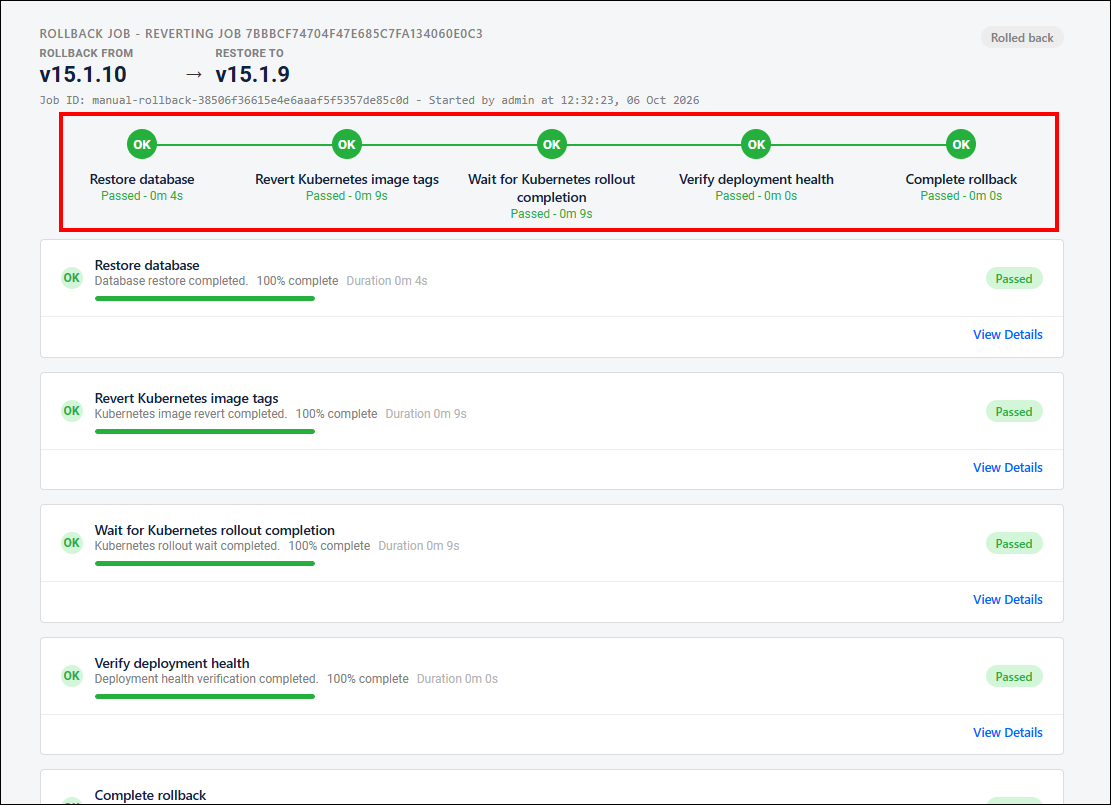Image resolution: width=1111 pixels, height=805 pixels.
Task: Click the restore-to version v15.1.9
Action: click(252, 74)
